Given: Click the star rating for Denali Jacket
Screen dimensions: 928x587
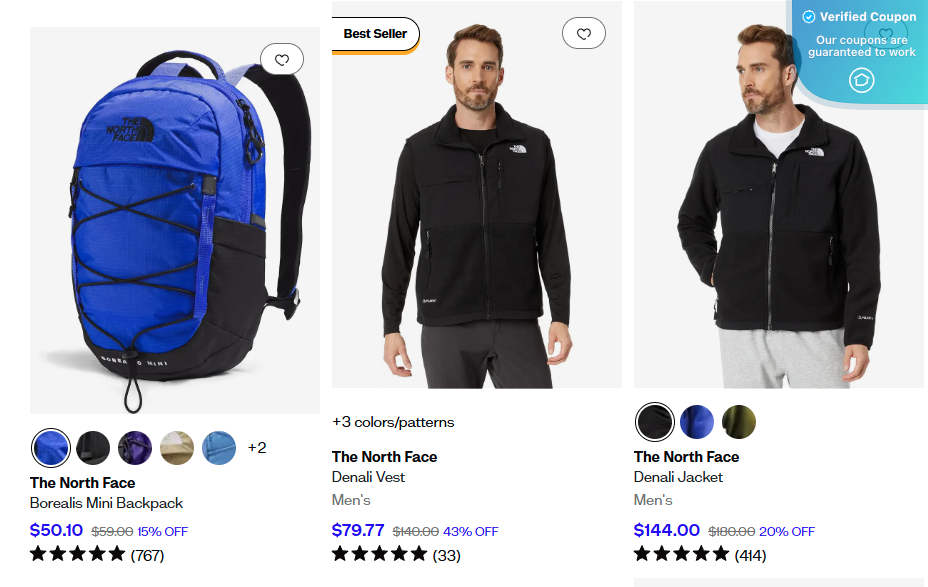Looking at the screenshot, I should [x=682, y=553].
